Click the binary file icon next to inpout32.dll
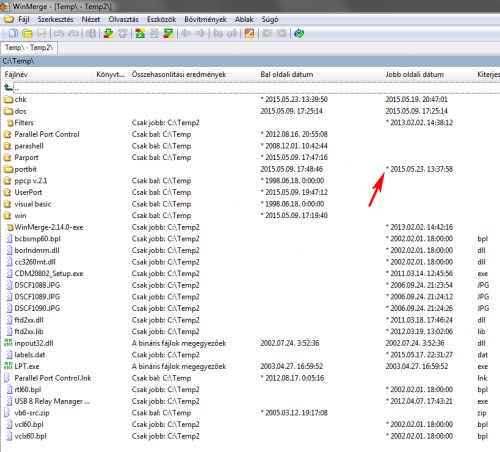The image size is (500, 452). click(8, 343)
